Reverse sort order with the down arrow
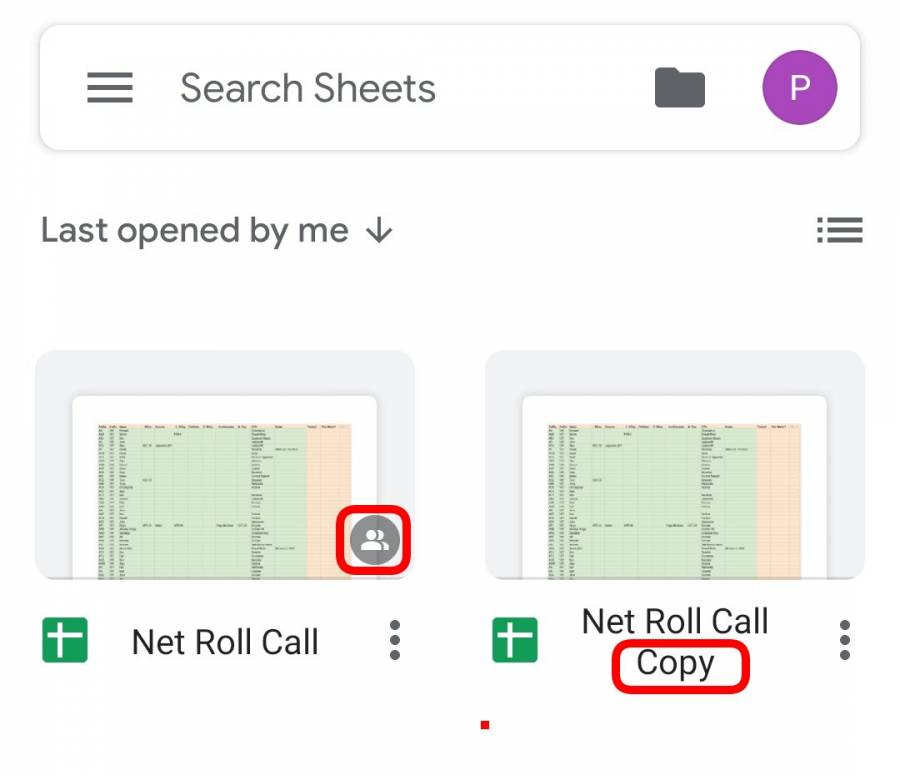Image resolution: width=900 pixels, height=775 pixels. click(x=379, y=232)
